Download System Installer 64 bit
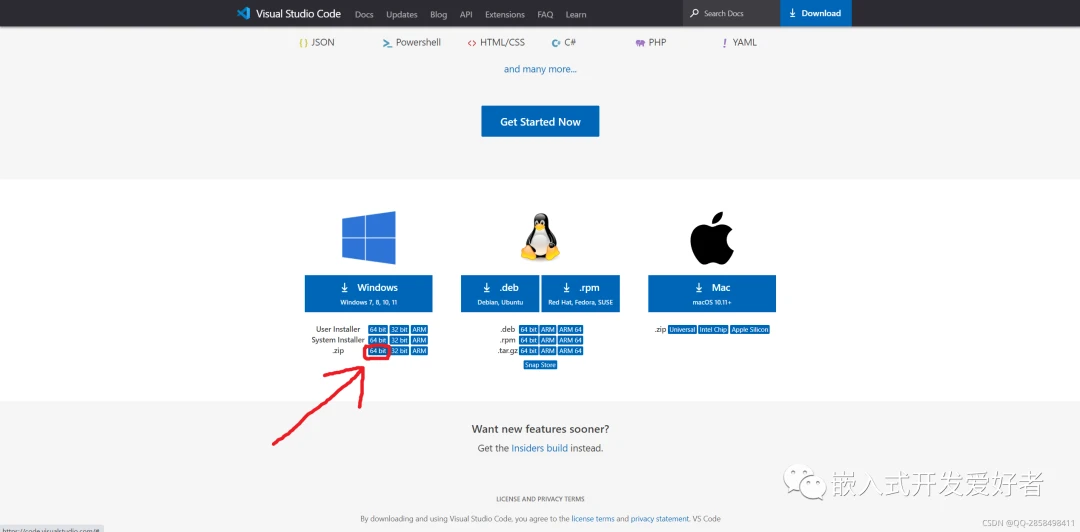 click(377, 340)
